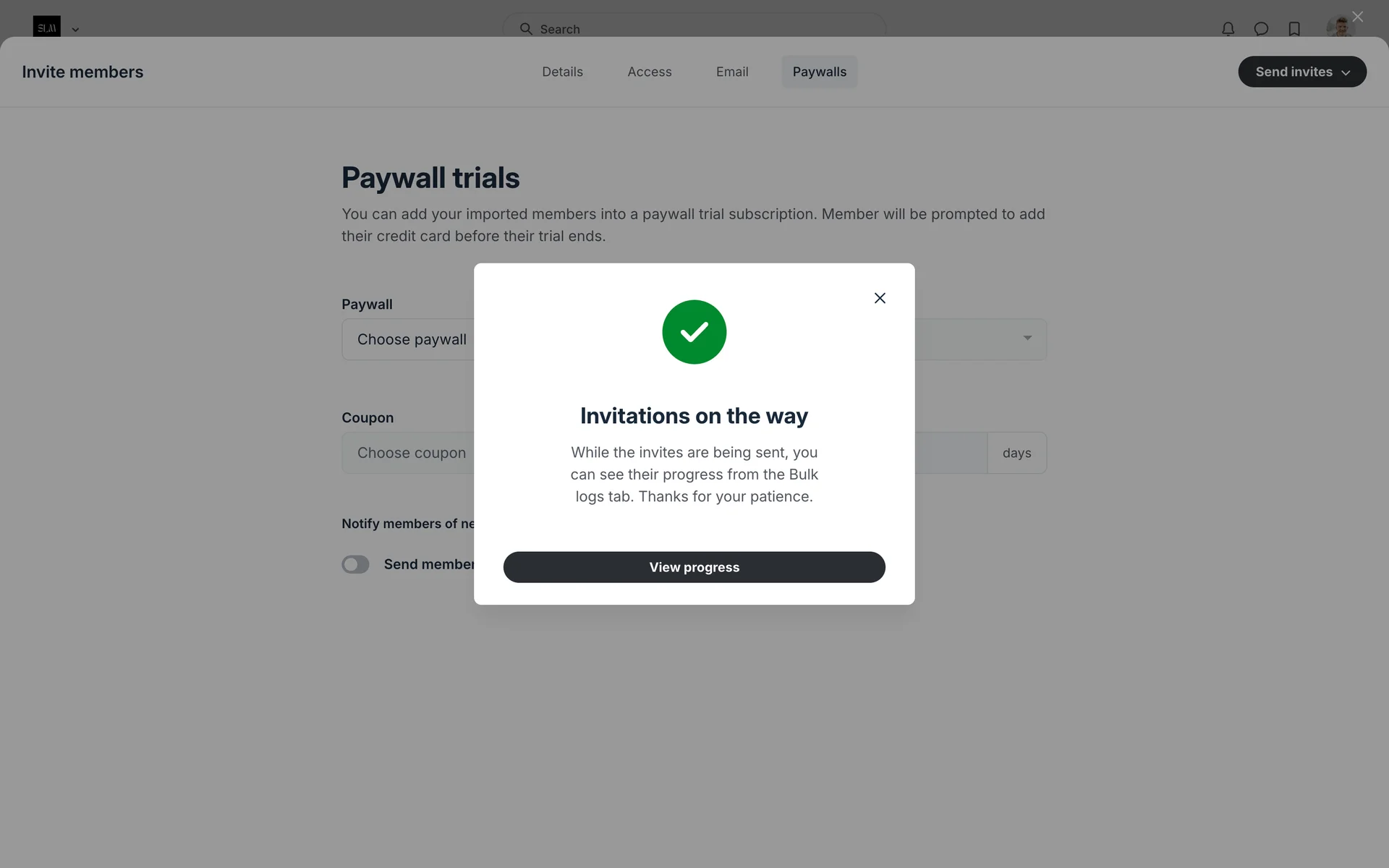Open the Email tab
1389x868 pixels.
731,72
